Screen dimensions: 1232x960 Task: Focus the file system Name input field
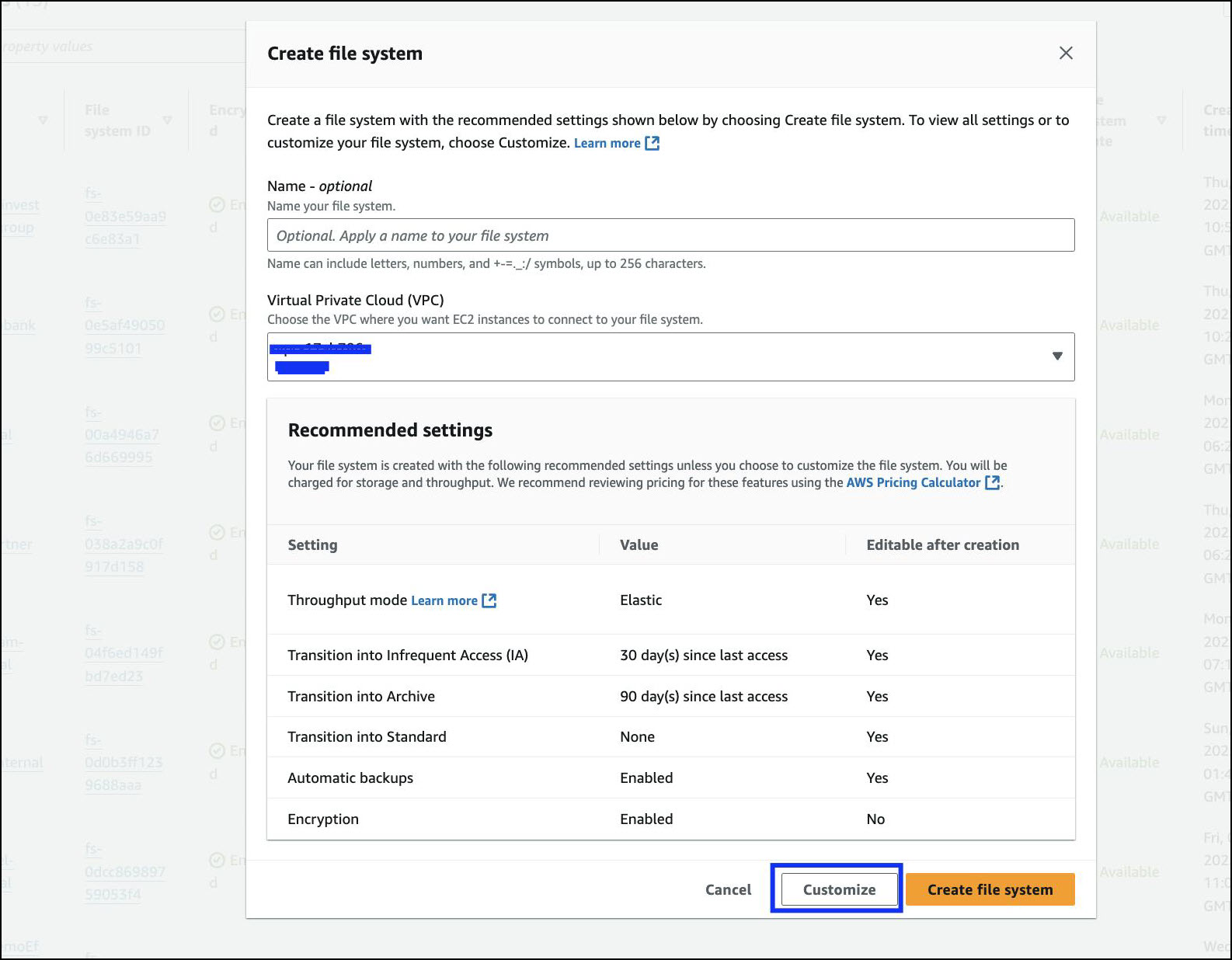pyautogui.click(x=670, y=235)
